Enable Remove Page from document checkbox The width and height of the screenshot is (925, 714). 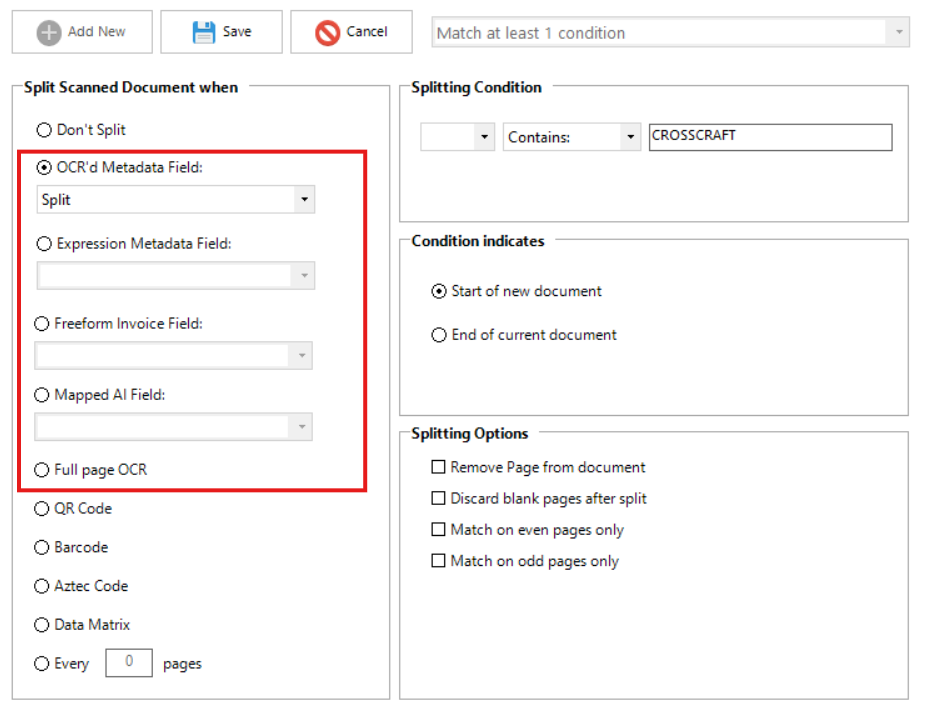coord(438,467)
